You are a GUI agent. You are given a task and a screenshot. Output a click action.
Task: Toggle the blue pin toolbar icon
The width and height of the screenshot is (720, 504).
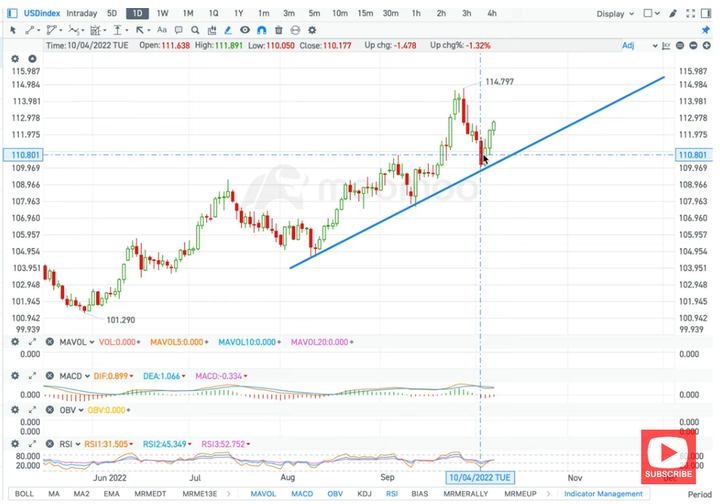706,30
